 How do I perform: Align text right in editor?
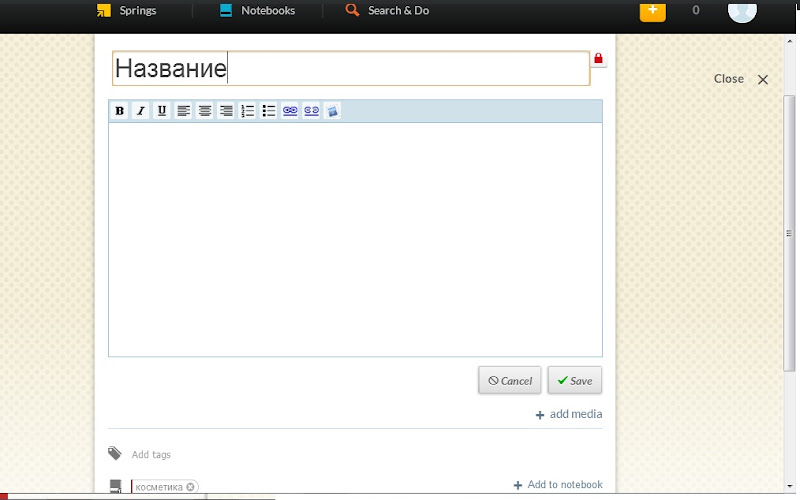[x=226, y=111]
